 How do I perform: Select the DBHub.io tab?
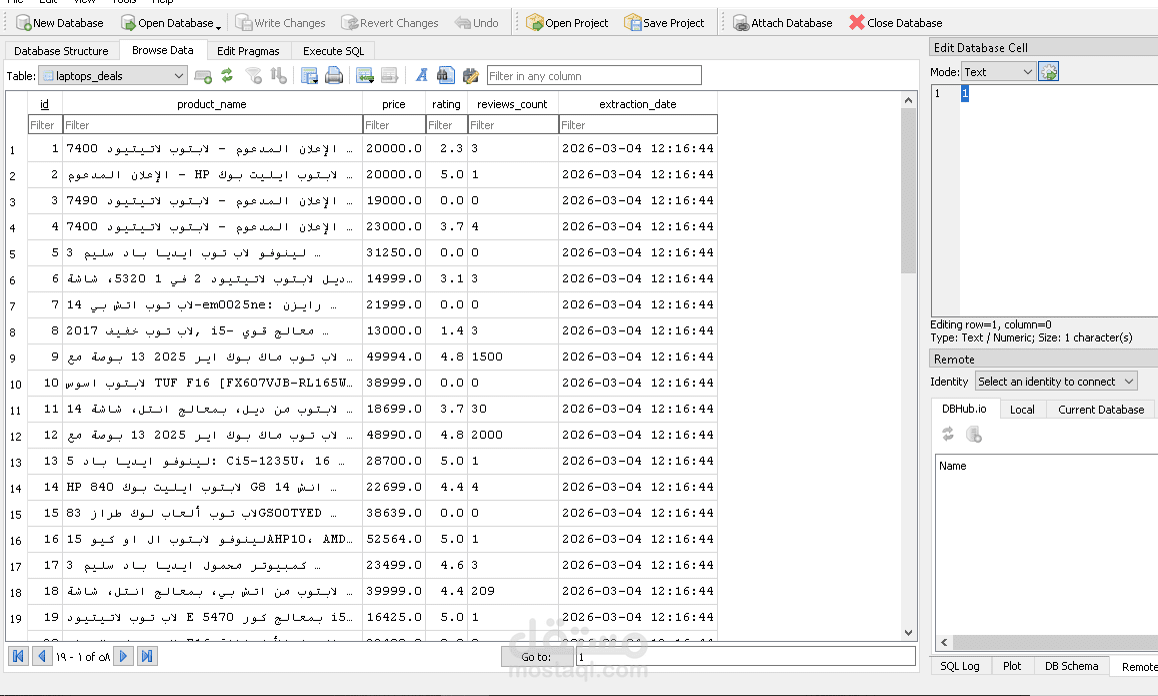965,409
